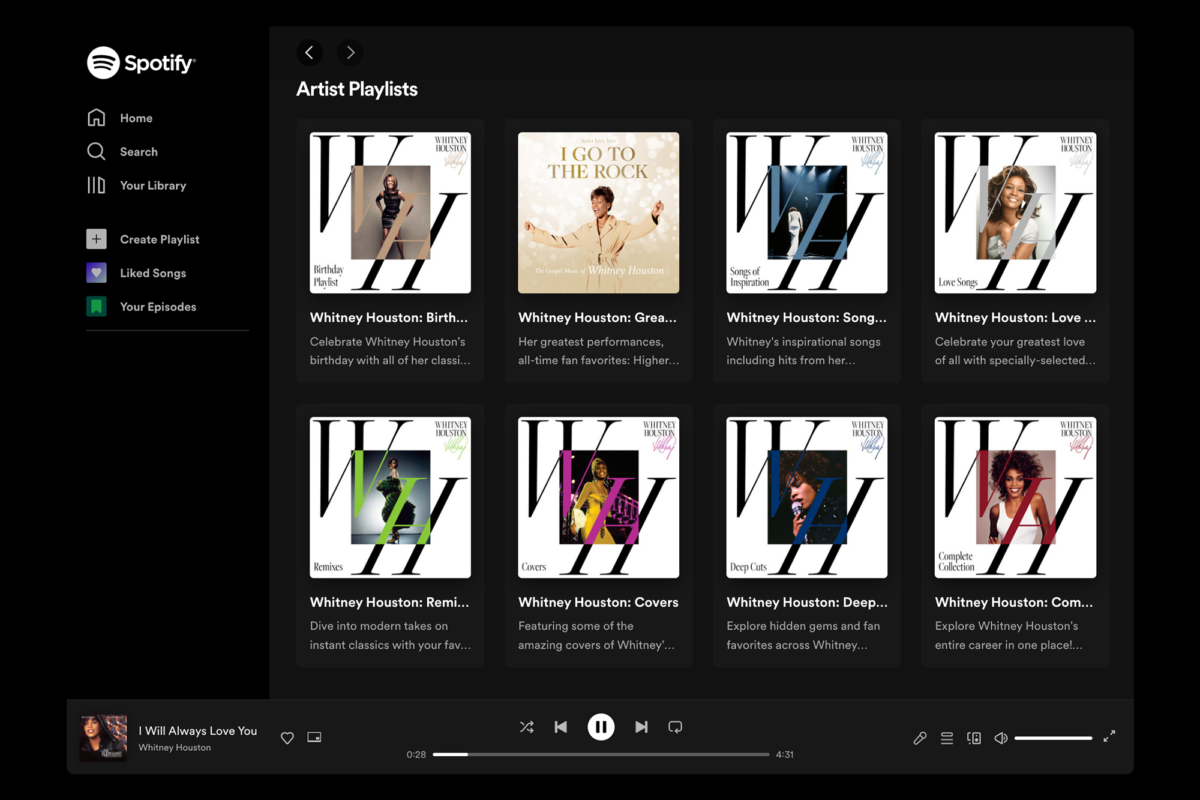Click the Create Playlist plus icon
1200x800 pixels.
click(x=96, y=239)
